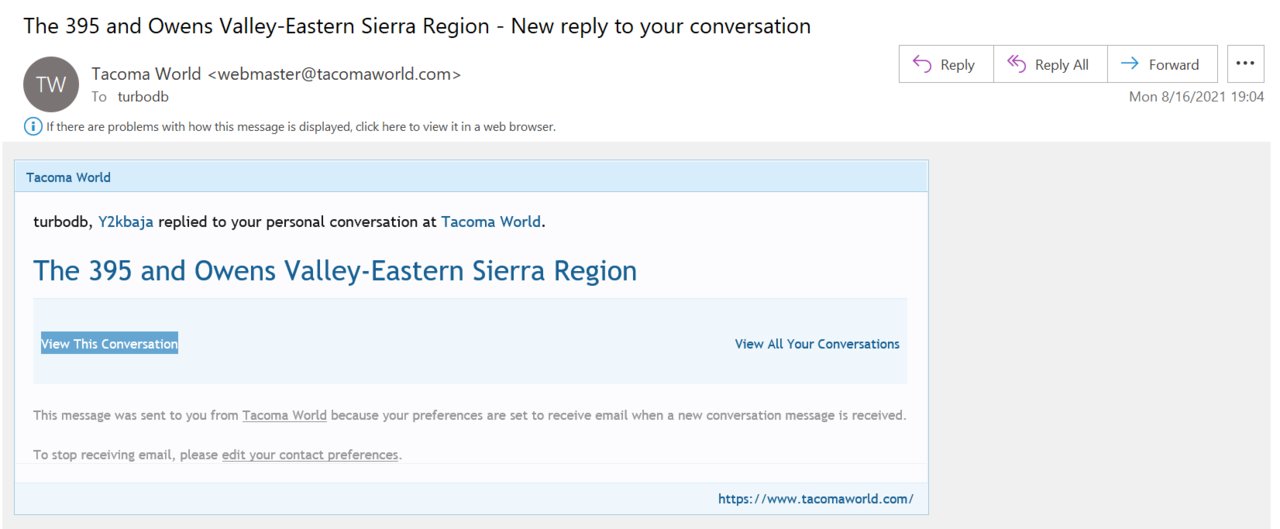Open the underlined Tacoma World footer link
The image size is (1280, 529).
[285, 415]
